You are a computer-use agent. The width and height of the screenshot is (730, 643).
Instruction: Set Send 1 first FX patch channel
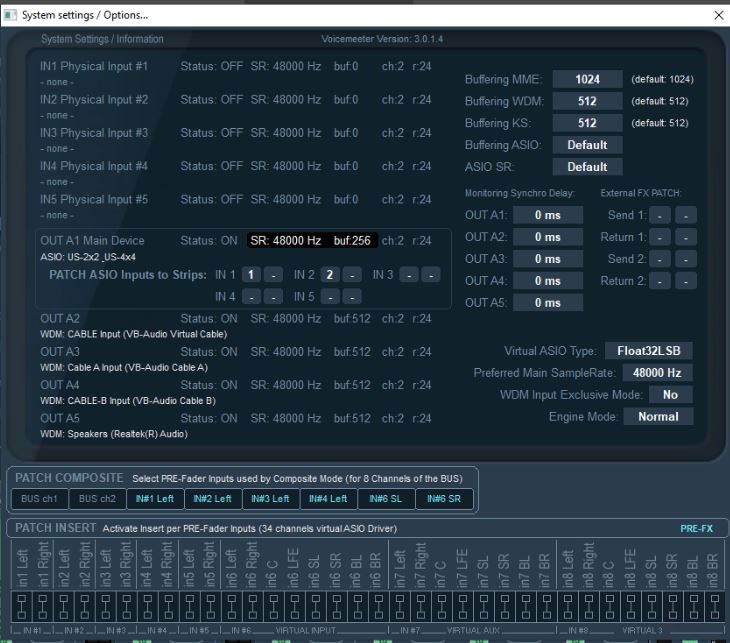[x=660, y=215]
